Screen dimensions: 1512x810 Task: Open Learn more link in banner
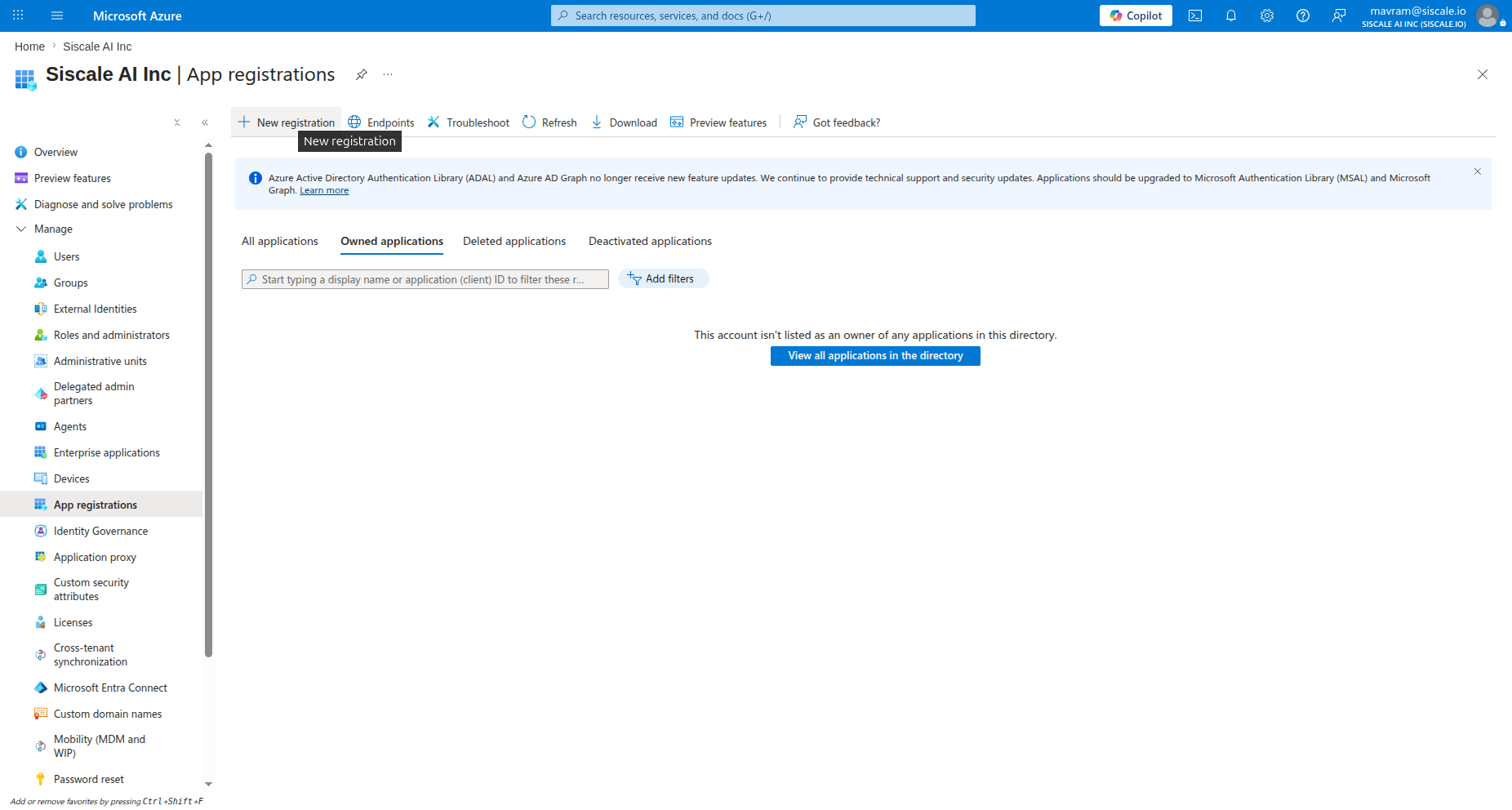click(324, 190)
